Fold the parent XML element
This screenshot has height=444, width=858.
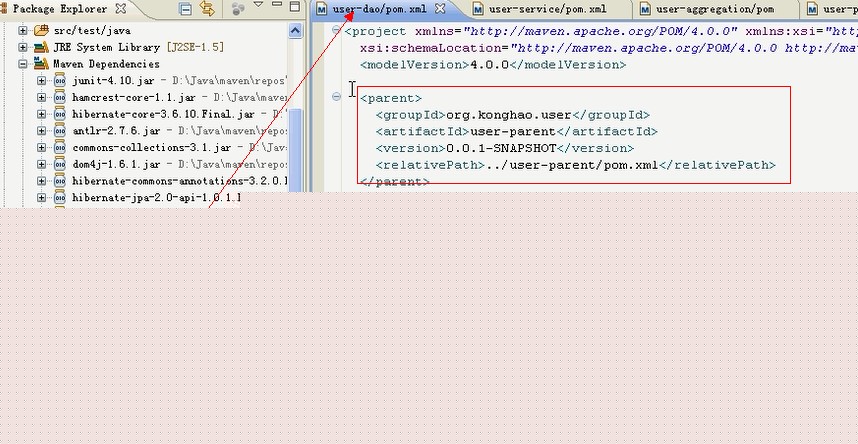point(337,97)
